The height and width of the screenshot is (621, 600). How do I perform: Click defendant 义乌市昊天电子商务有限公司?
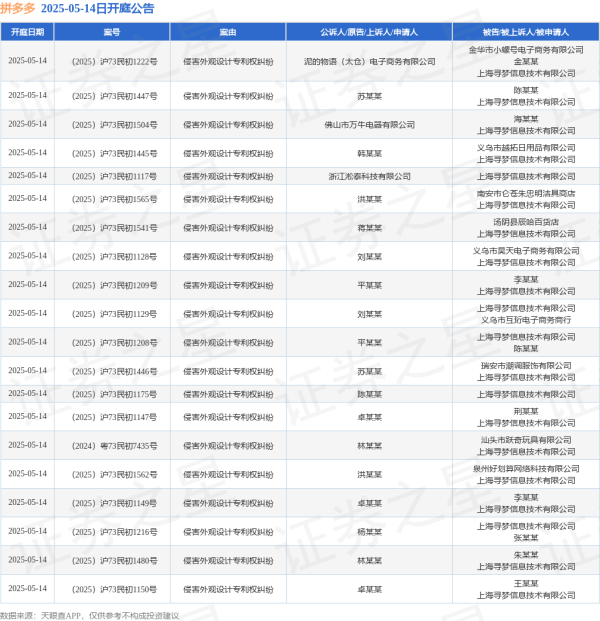click(526, 251)
